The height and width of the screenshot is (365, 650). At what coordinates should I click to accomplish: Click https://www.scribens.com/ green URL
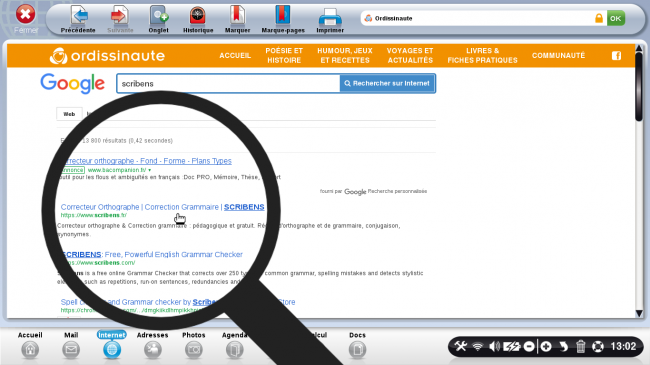pos(98,263)
